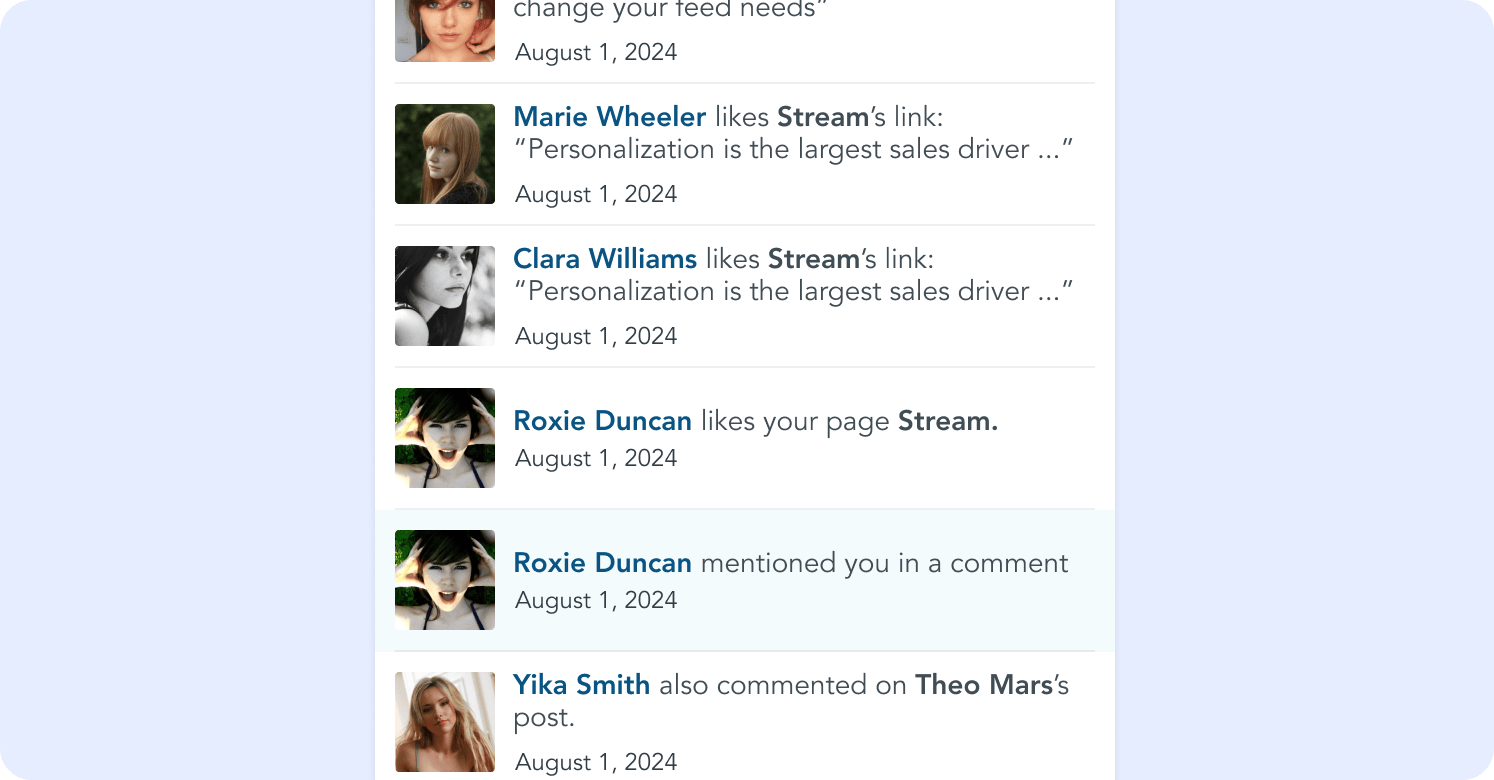Click Clara Williams's black-and-white profile picture
The width and height of the screenshot is (1494, 780).
coord(444,295)
